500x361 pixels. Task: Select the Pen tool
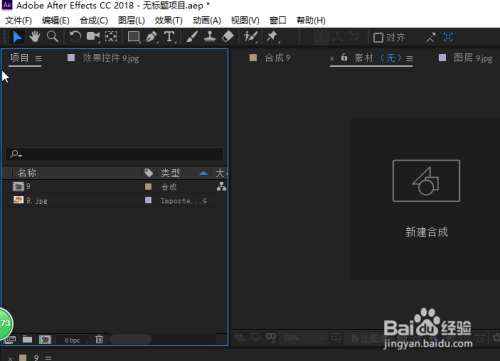pos(152,37)
